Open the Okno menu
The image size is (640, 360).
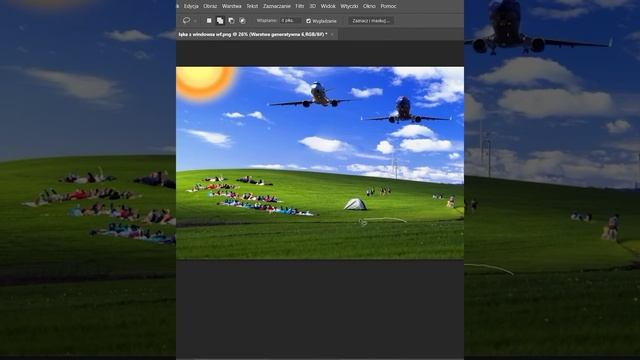[369, 6]
